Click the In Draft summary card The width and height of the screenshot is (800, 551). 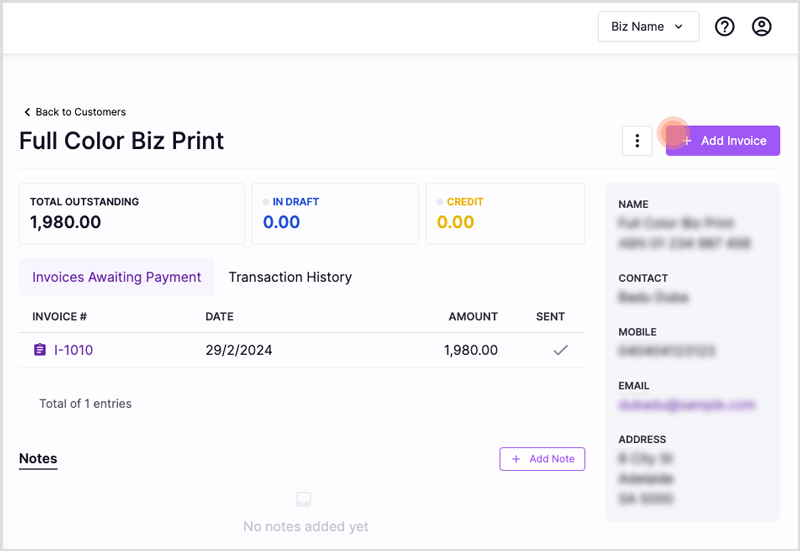coord(335,213)
